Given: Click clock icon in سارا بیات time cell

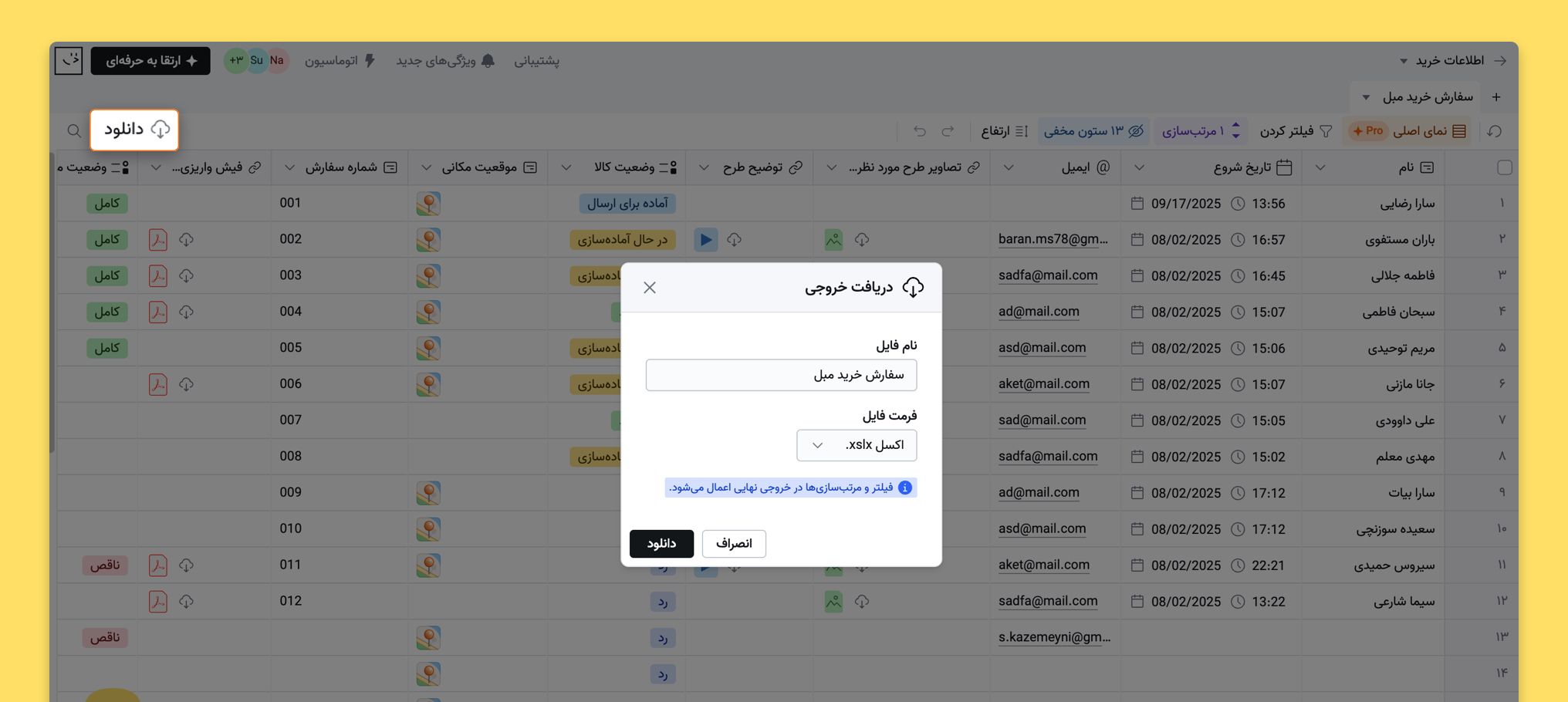Looking at the screenshot, I should pyautogui.click(x=1238, y=493).
